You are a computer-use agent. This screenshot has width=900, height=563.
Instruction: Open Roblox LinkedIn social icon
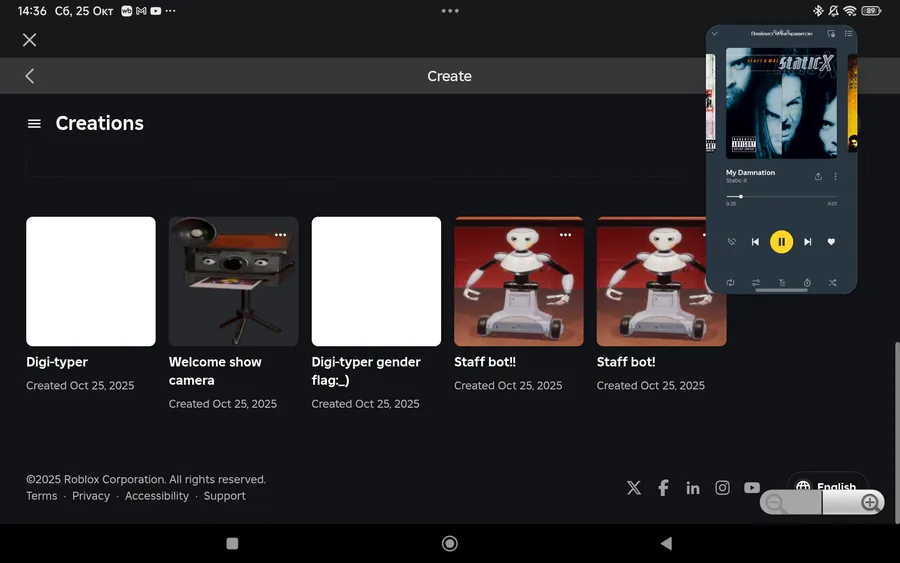(x=693, y=488)
